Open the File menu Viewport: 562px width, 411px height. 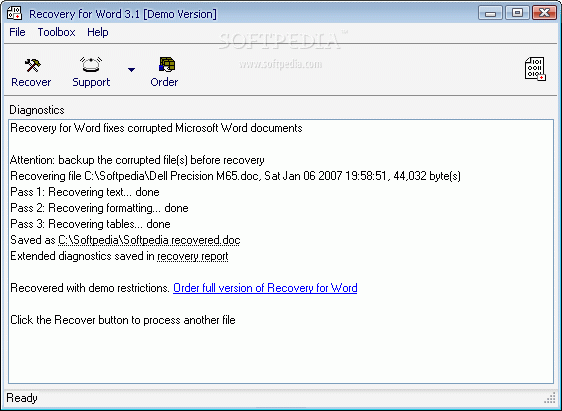(x=17, y=32)
